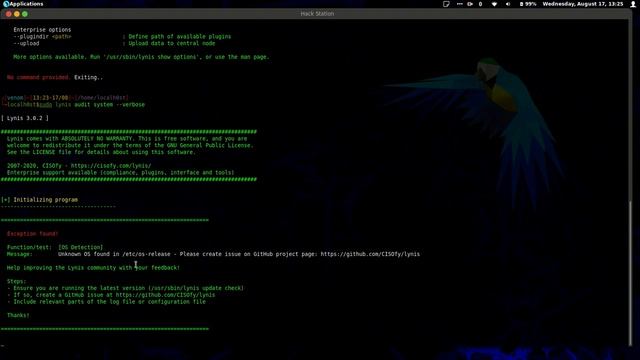Click the terminal vertical scrollbar
640x360 pixels.
click(630, 273)
